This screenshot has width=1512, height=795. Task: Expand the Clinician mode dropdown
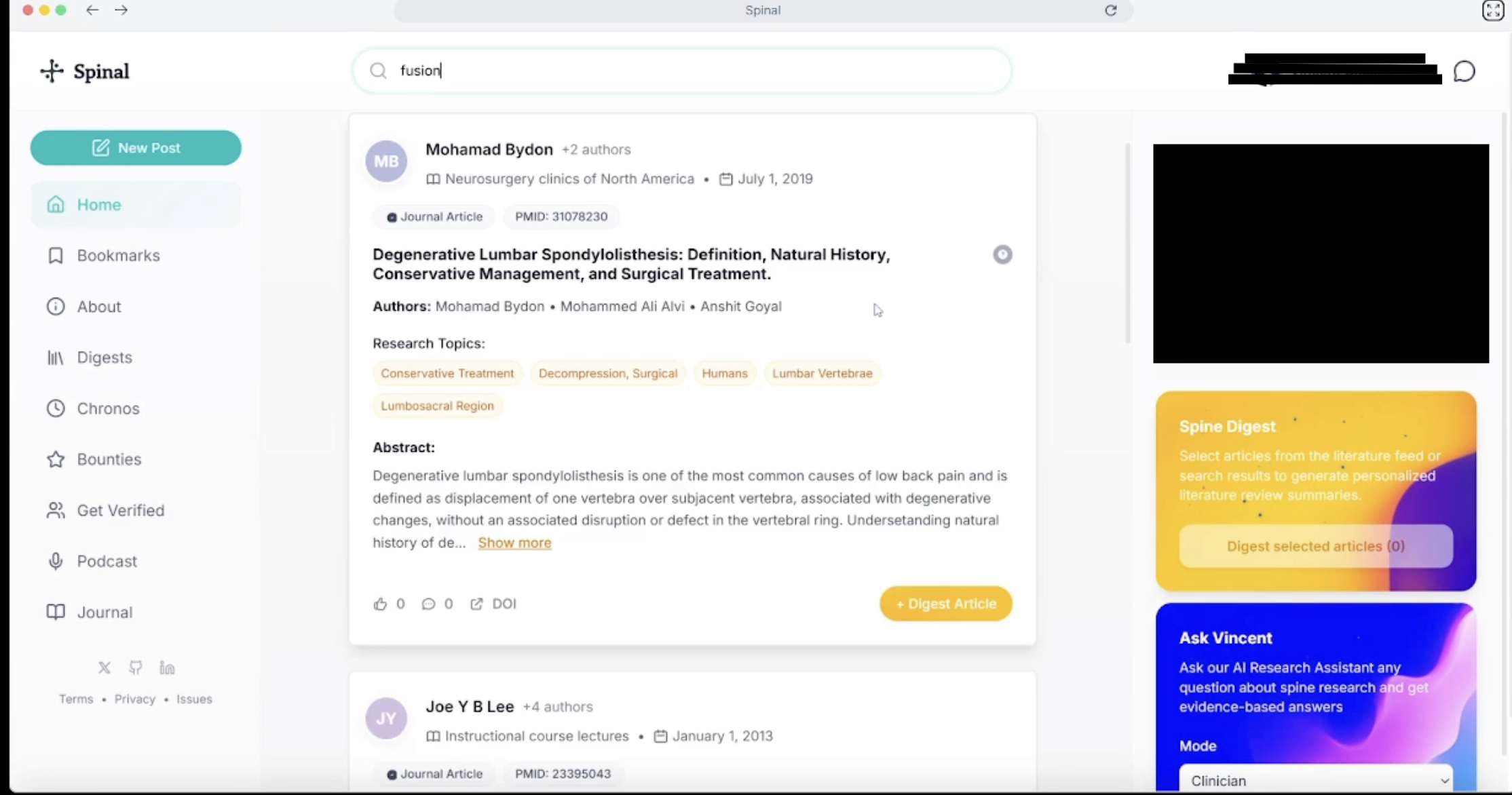point(1316,780)
